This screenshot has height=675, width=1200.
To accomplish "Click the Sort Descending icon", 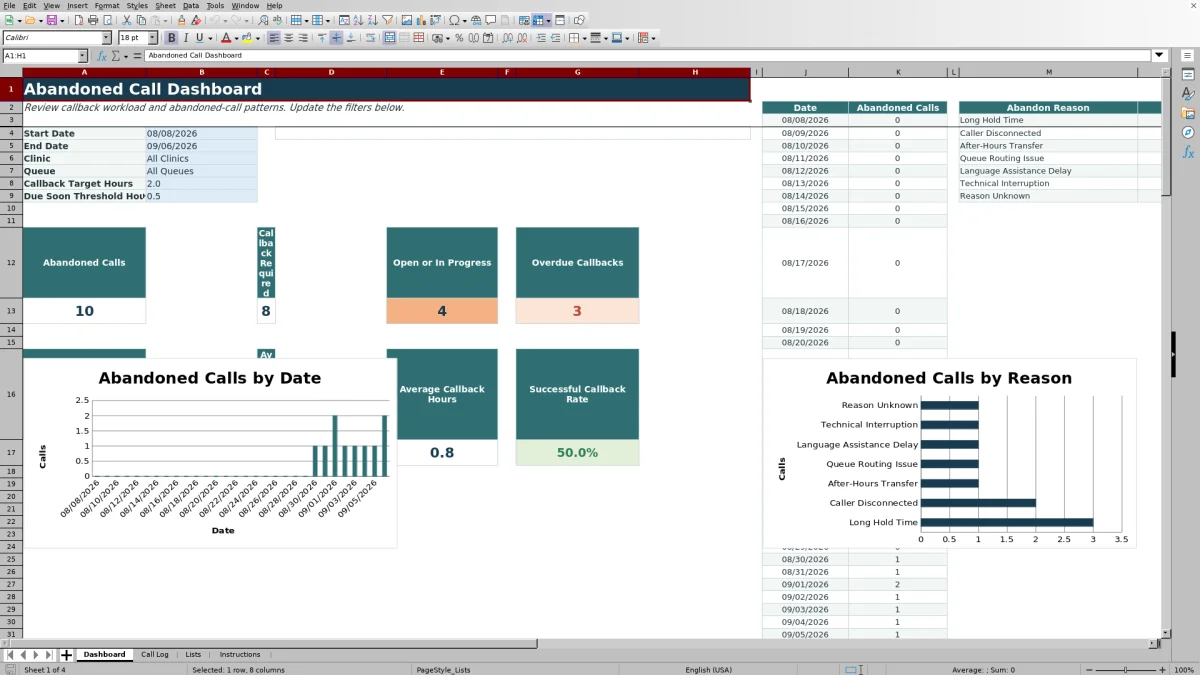I will click(372, 20).
